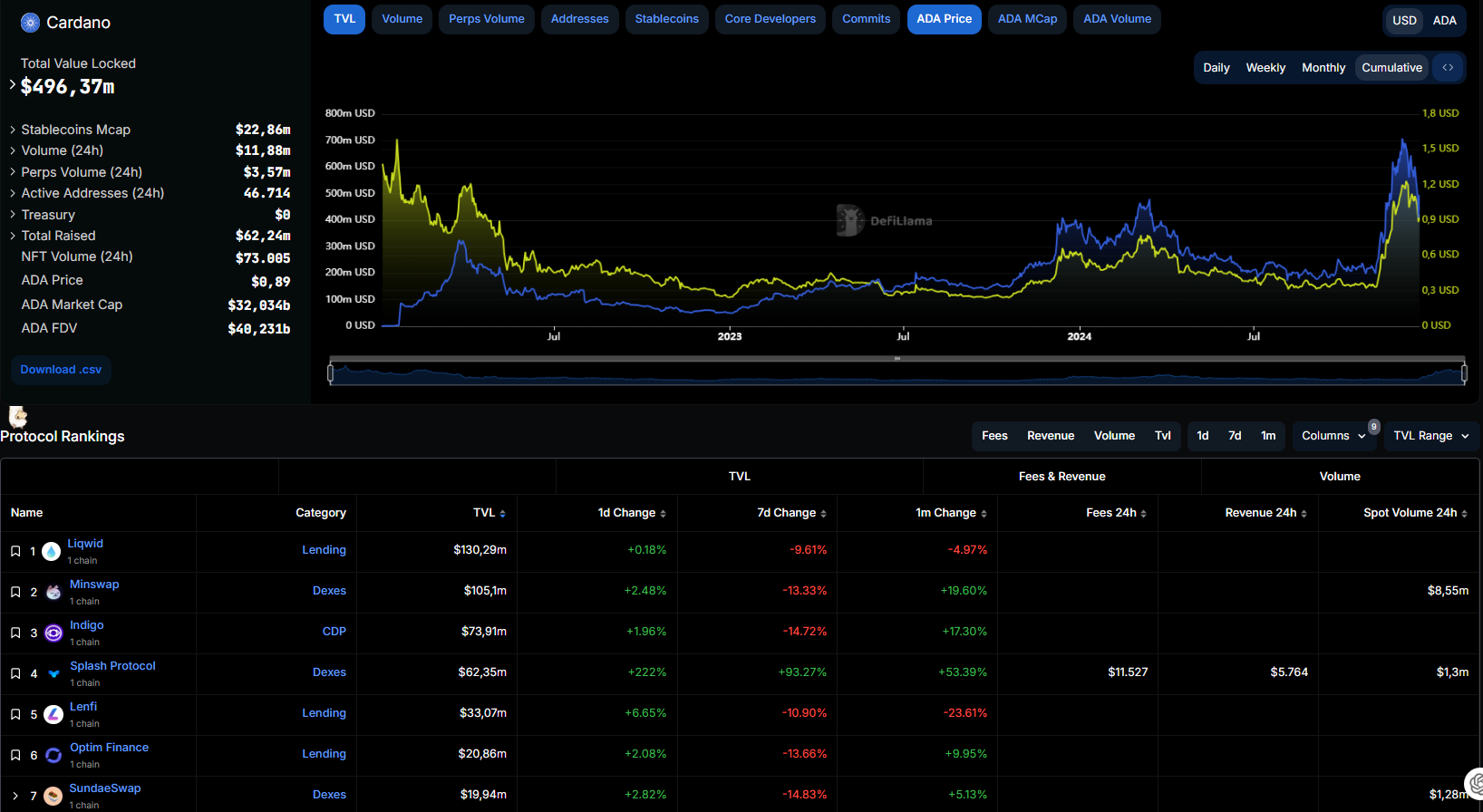Expand Stablecoins Mcap details
This screenshot has width=1483, height=812.
click(13, 130)
